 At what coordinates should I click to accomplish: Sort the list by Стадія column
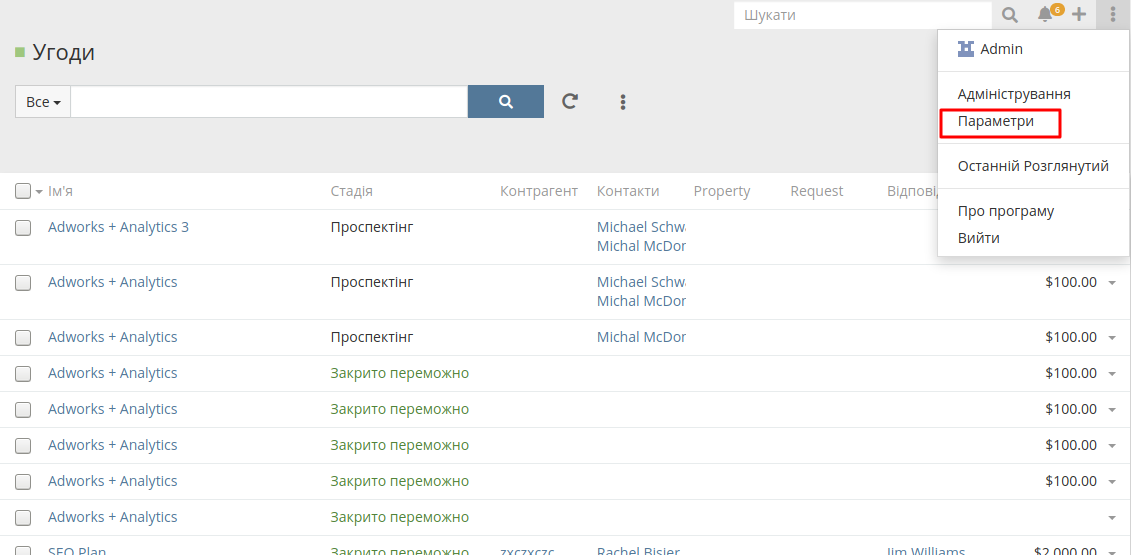tap(352, 191)
